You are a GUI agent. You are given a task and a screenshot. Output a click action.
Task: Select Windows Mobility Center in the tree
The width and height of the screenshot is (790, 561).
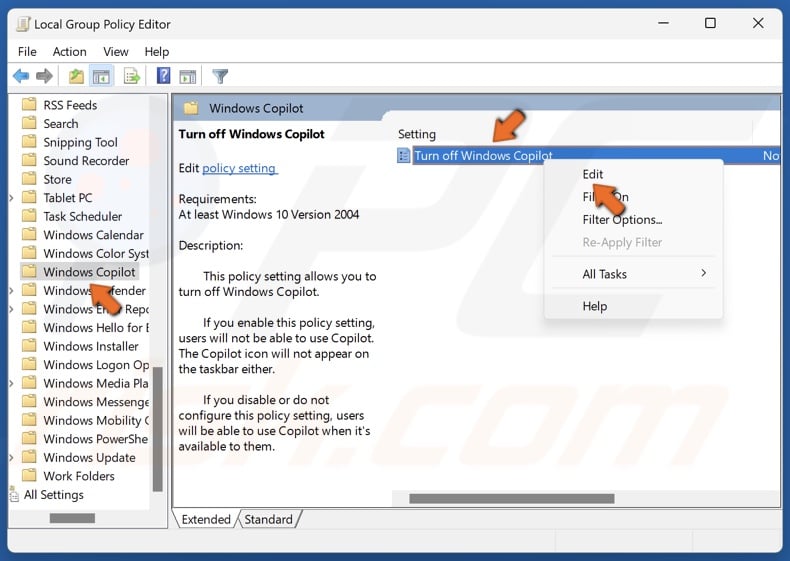pyautogui.click(x=96, y=420)
